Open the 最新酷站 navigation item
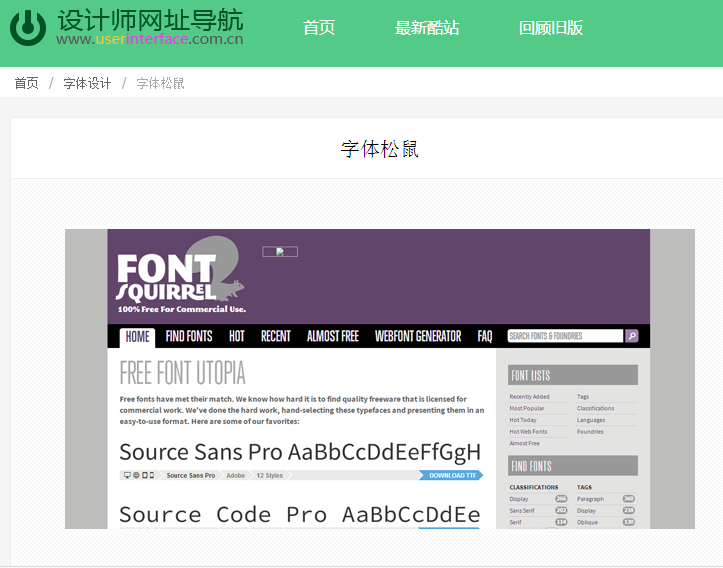The height and width of the screenshot is (568, 723). tap(427, 28)
